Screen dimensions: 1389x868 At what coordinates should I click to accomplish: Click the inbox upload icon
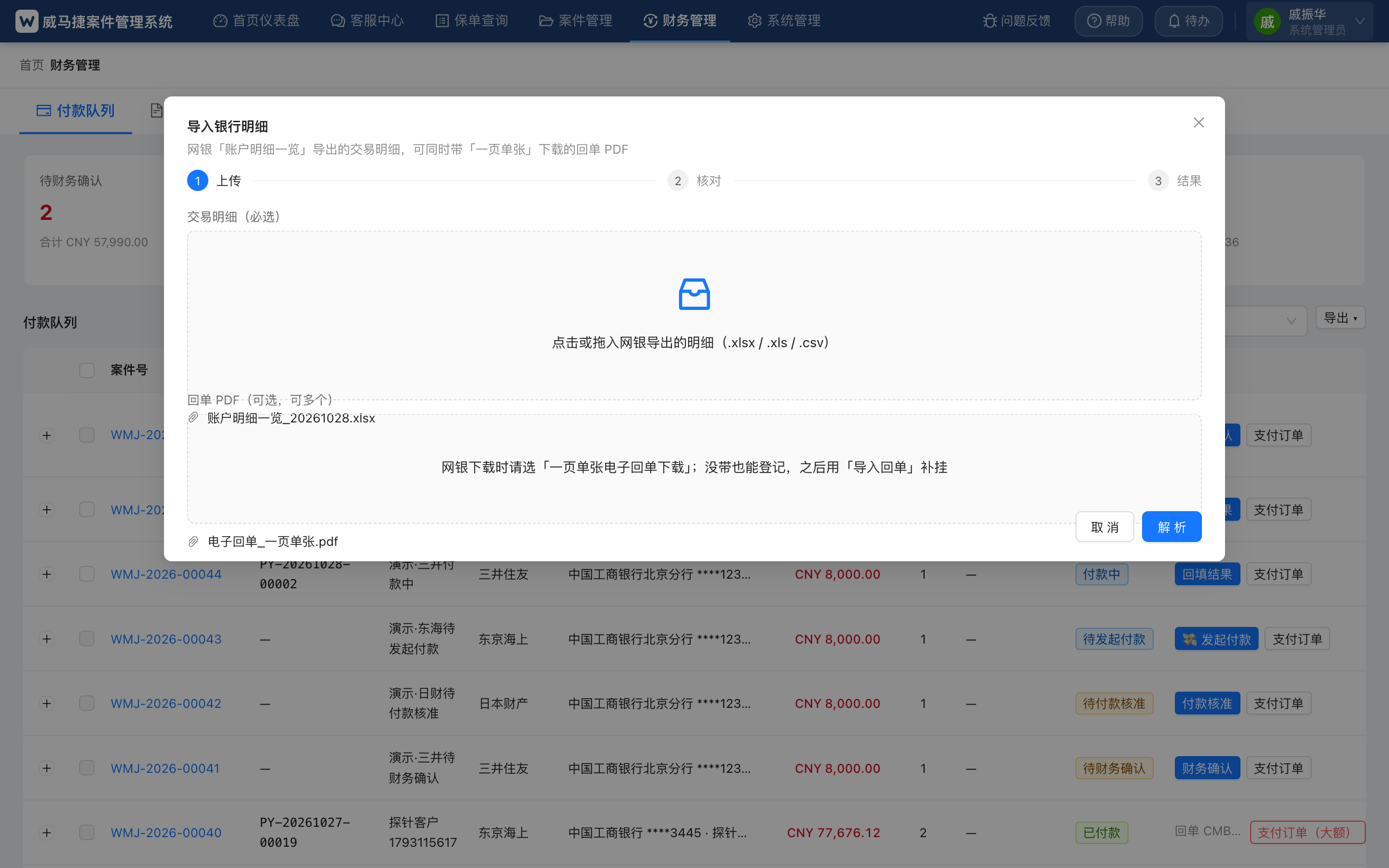tap(694, 294)
